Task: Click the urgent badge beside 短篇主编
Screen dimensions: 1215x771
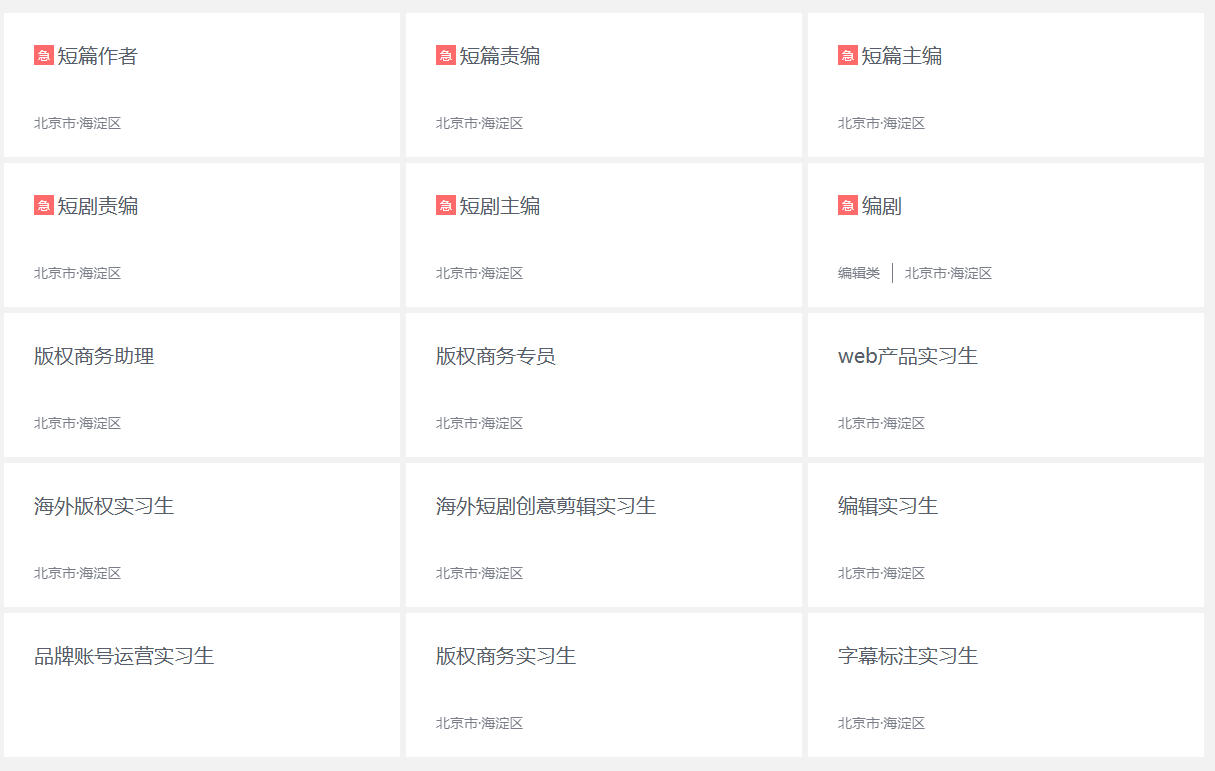Action: (847, 56)
